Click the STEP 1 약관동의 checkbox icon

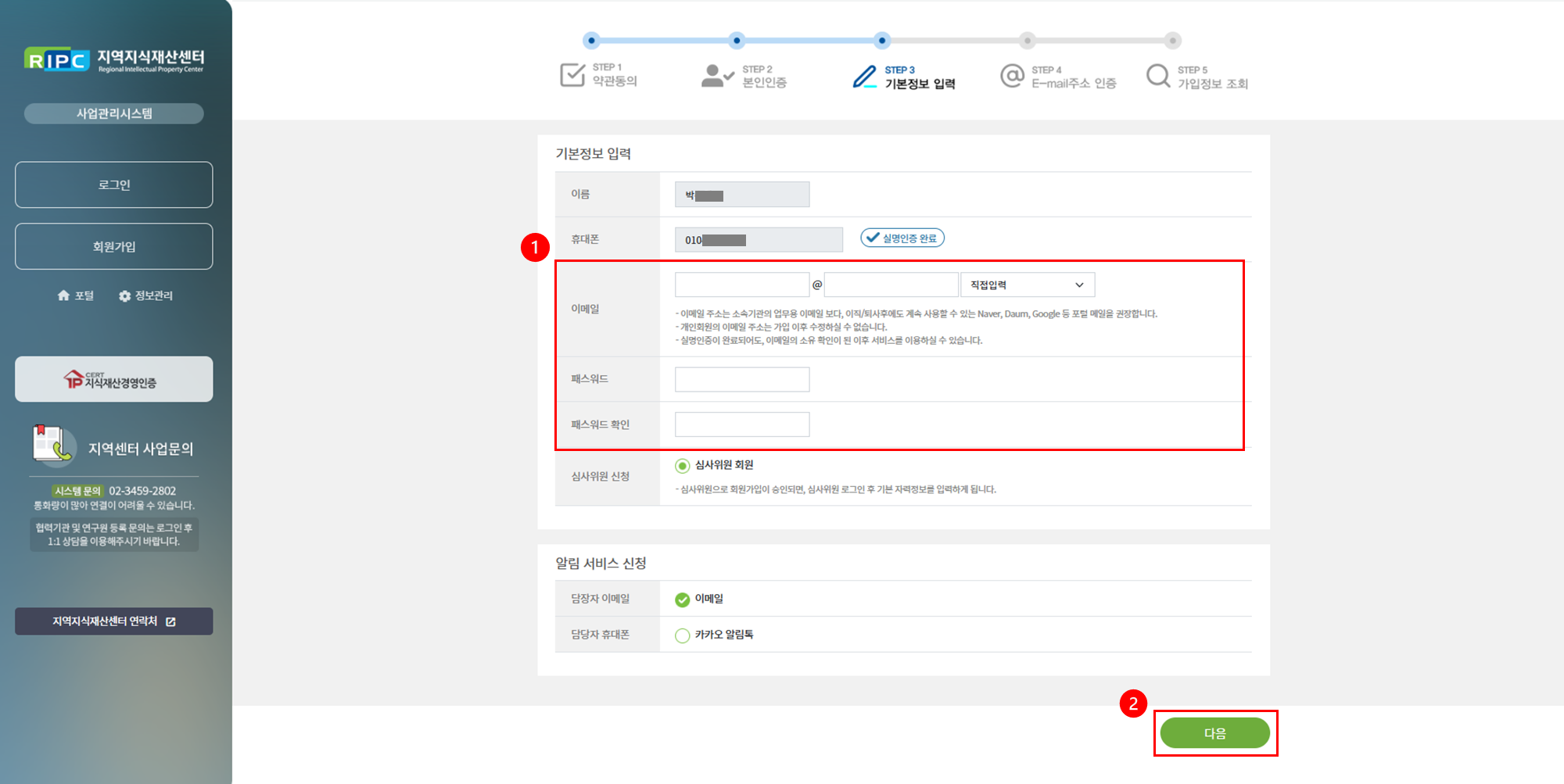coord(572,75)
